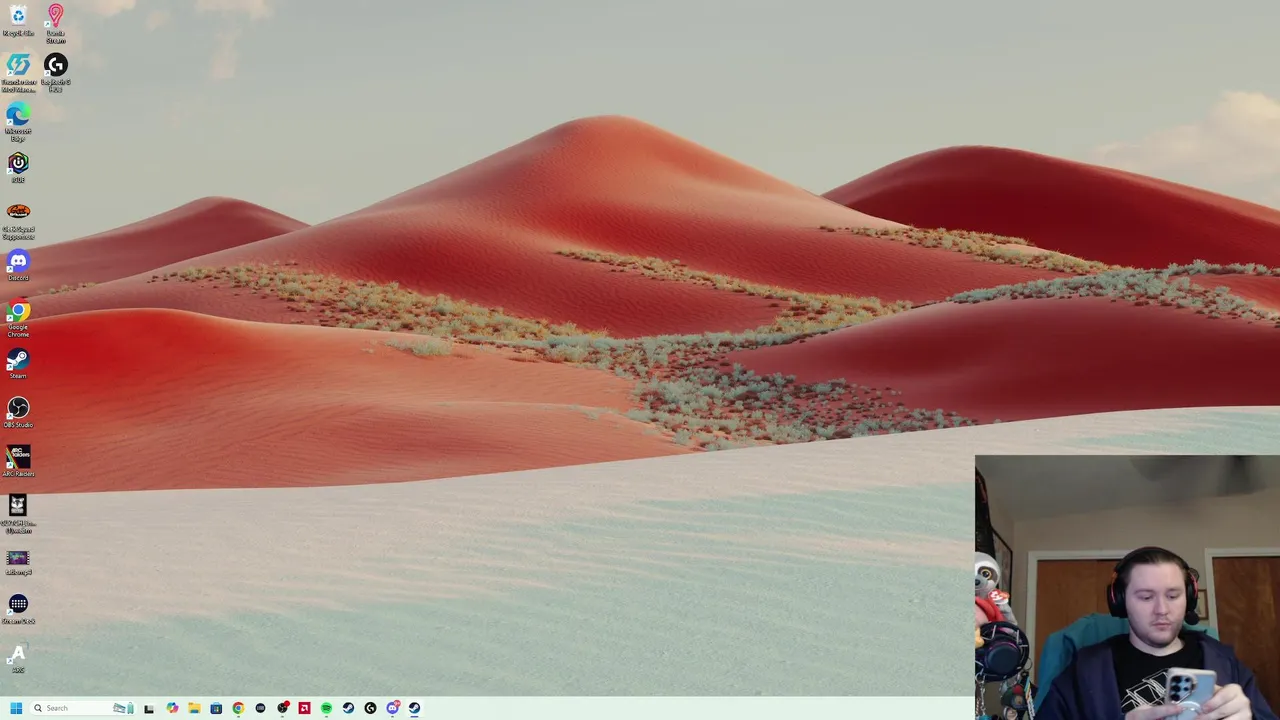Open File Explorer from the taskbar

pyautogui.click(x=194, y=708)
